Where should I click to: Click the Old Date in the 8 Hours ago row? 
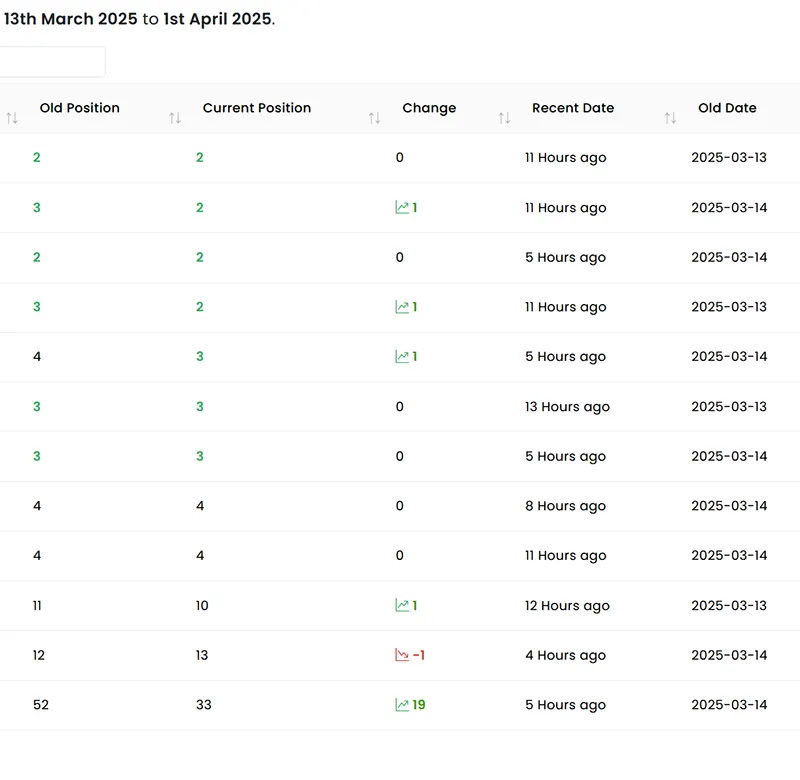click(x=729, y=506)
